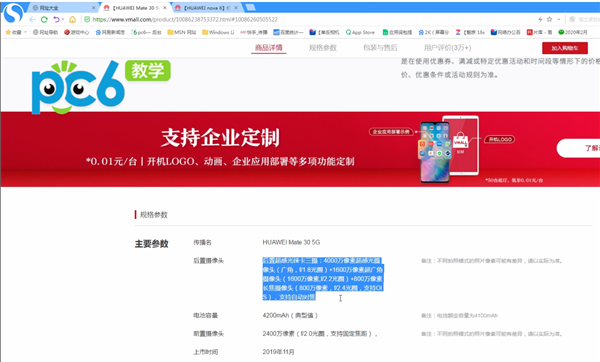This screenshot has width=600, height=362.
Task: Open the Windows bookmark folder
Action: click(218, 32)
